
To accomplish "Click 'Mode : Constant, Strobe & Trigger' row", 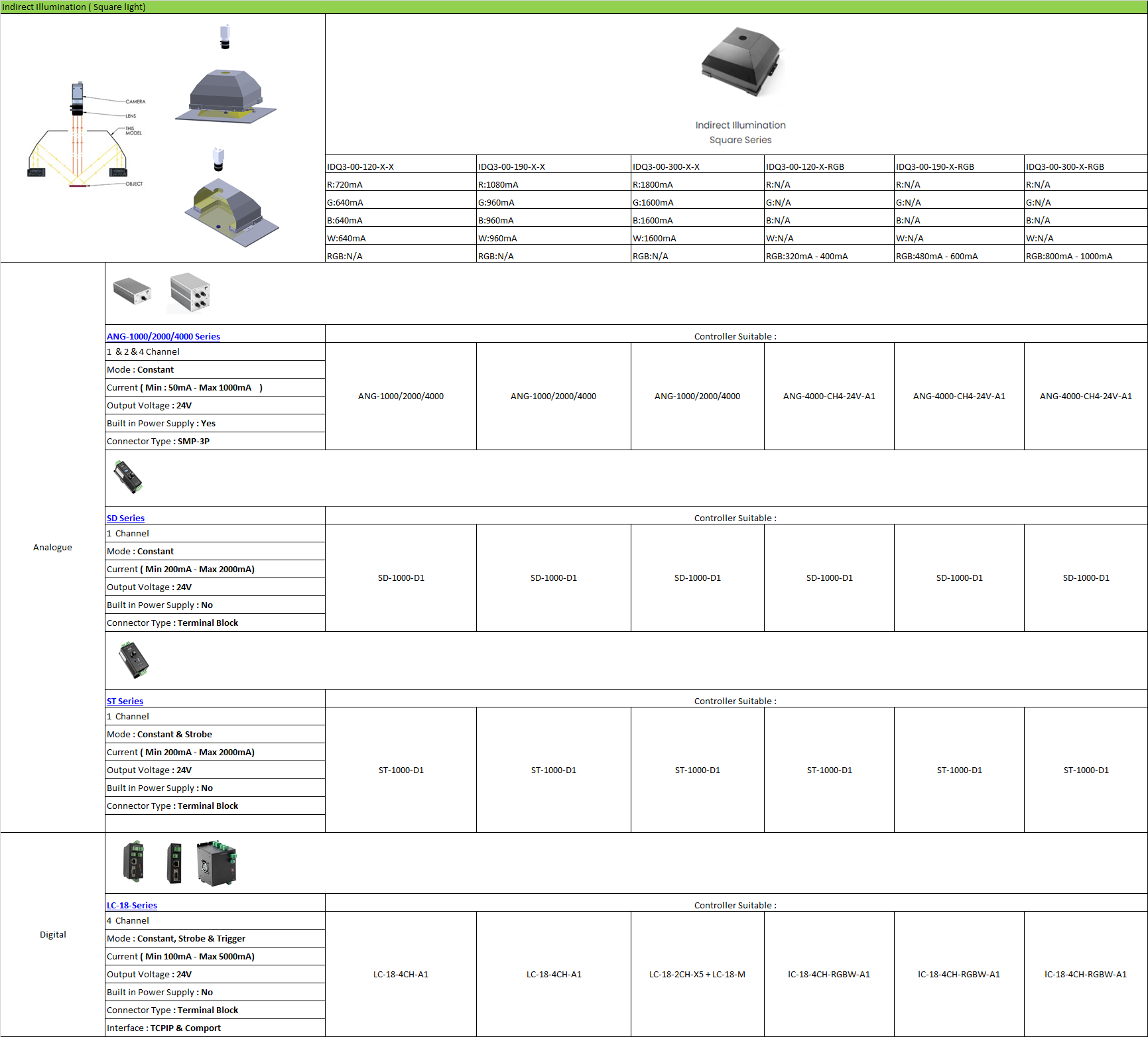I will [216, 938].
